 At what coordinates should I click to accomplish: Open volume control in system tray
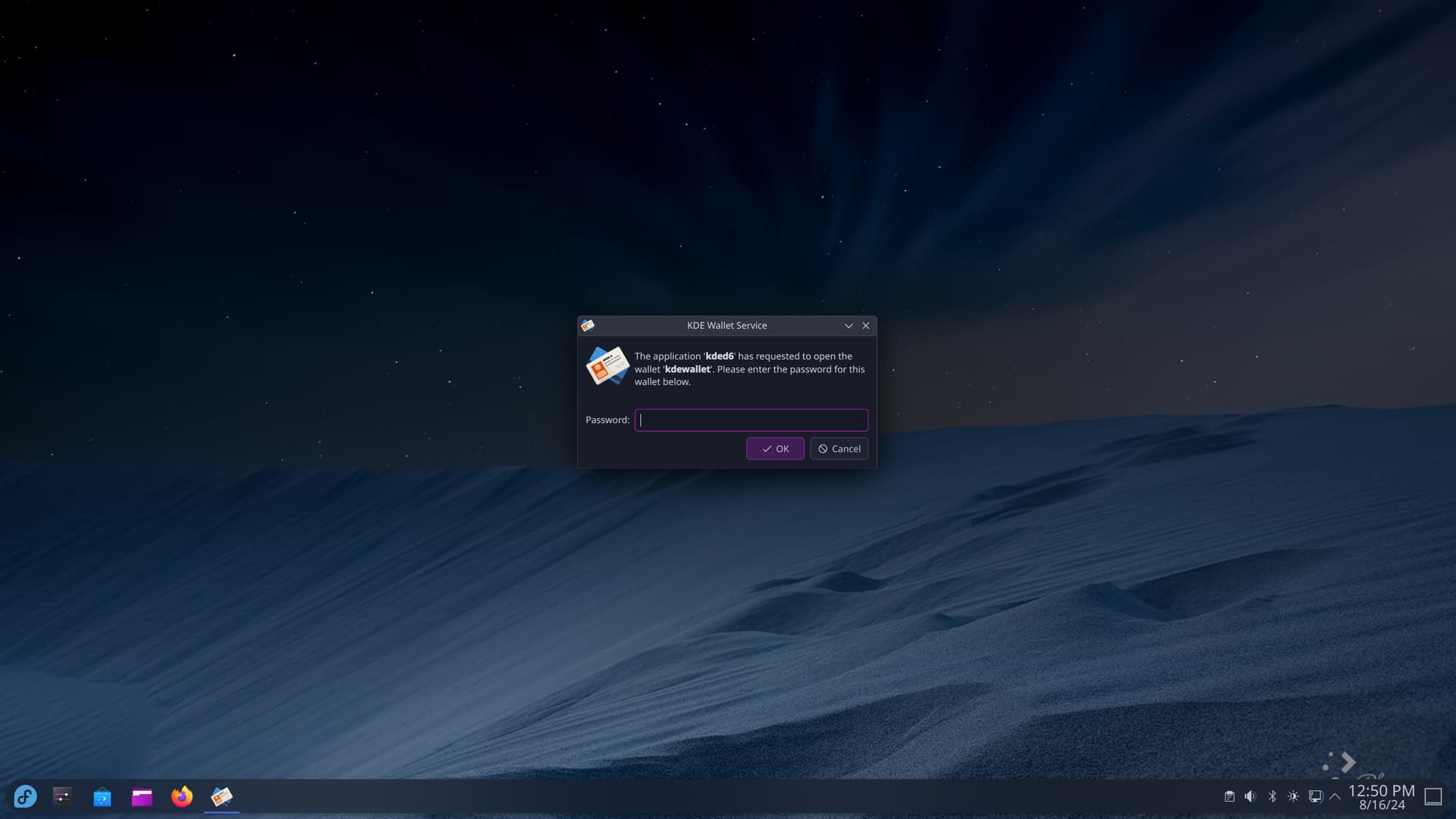1250,796
